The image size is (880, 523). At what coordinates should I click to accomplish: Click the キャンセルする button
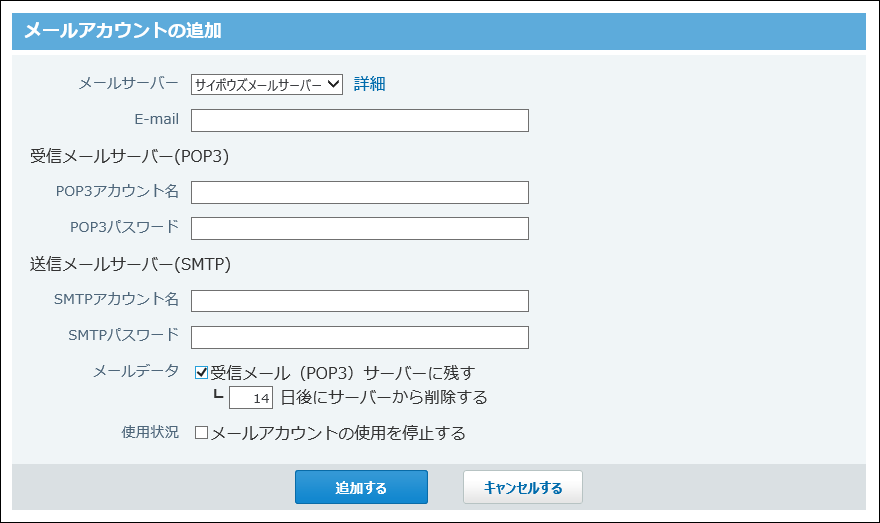[x=522, y=487]
